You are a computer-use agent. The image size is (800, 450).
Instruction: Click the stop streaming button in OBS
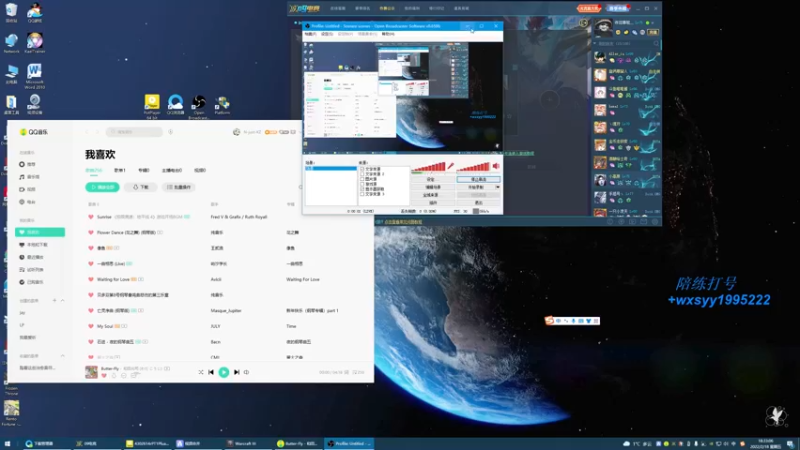[479, 180]
